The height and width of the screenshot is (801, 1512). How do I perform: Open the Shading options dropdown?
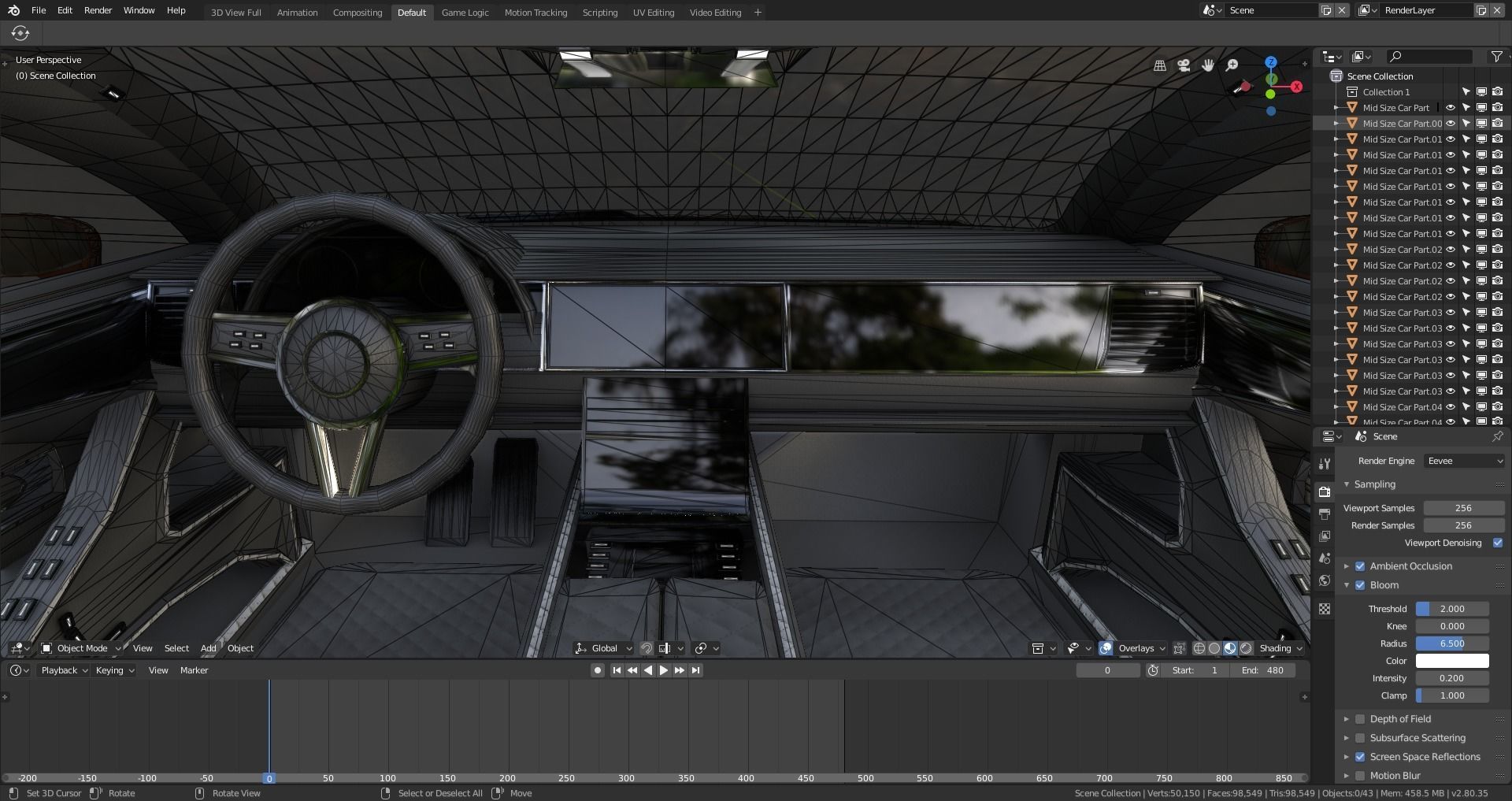point(1281,648)
